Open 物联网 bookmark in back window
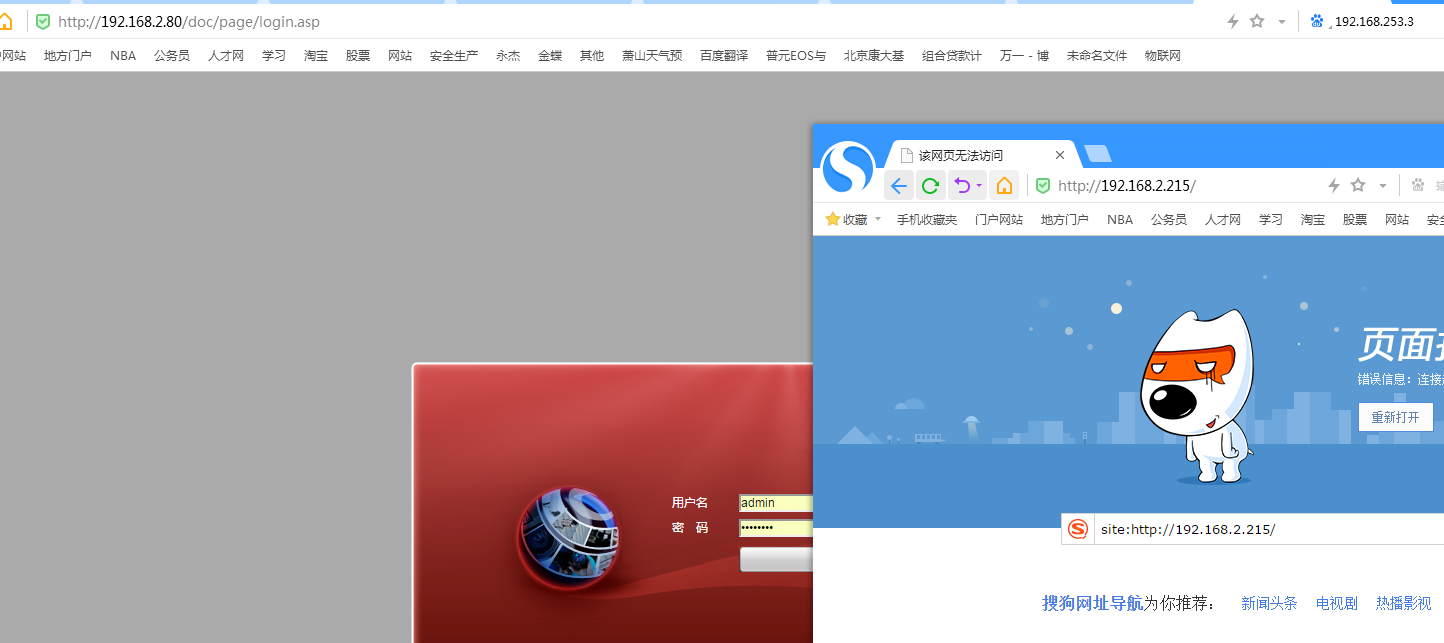Image resolution: width=1444 pixels, height=643 pixels. [1163, 56]
